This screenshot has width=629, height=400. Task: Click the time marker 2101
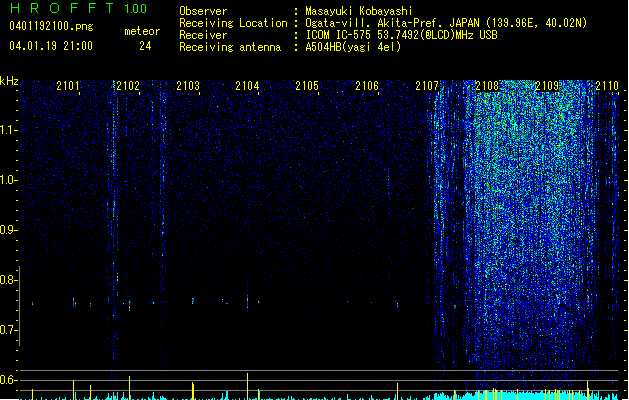tap(68, 86)
